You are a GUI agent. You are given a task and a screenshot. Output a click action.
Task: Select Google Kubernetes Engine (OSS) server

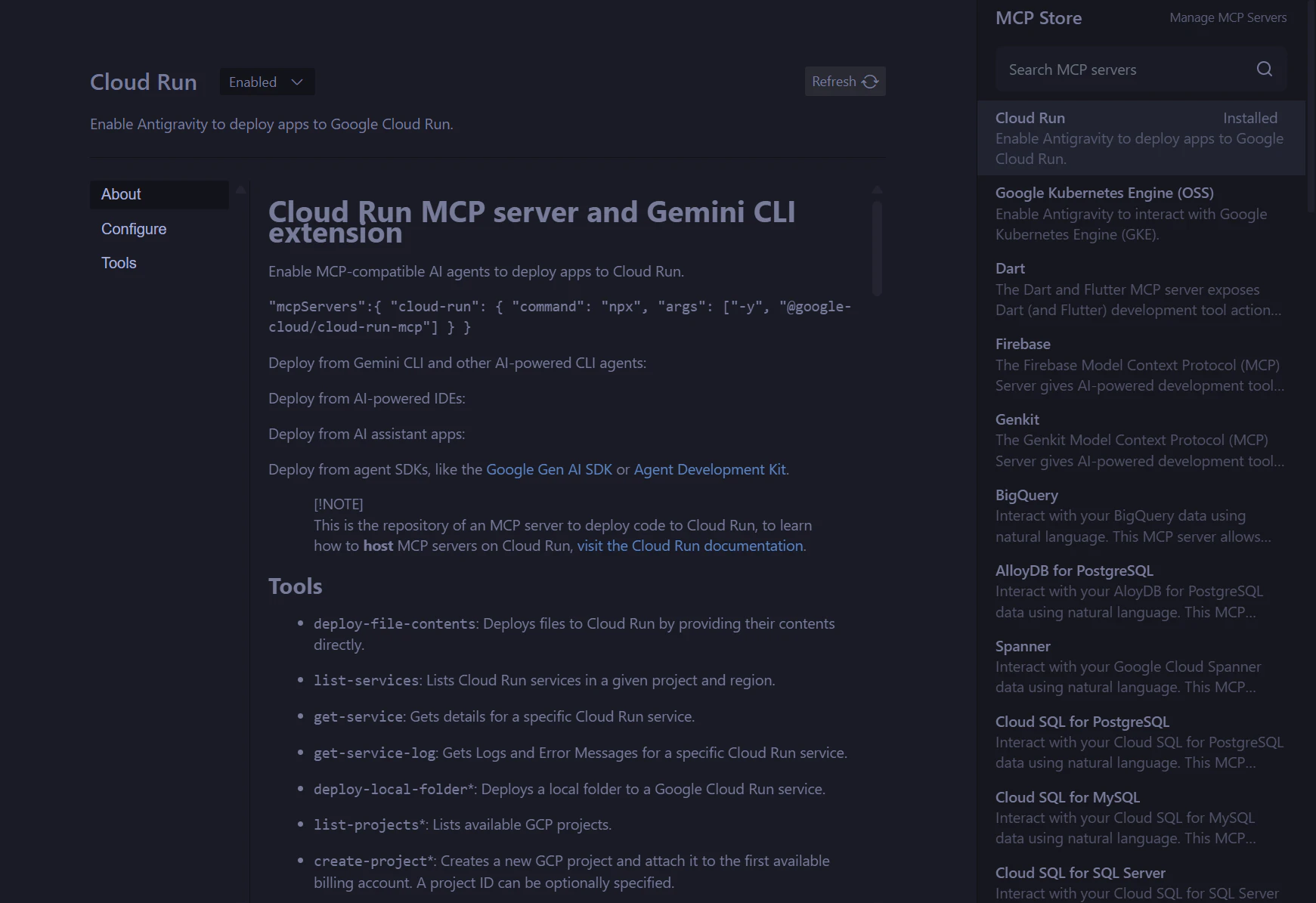pos(1141,214)
